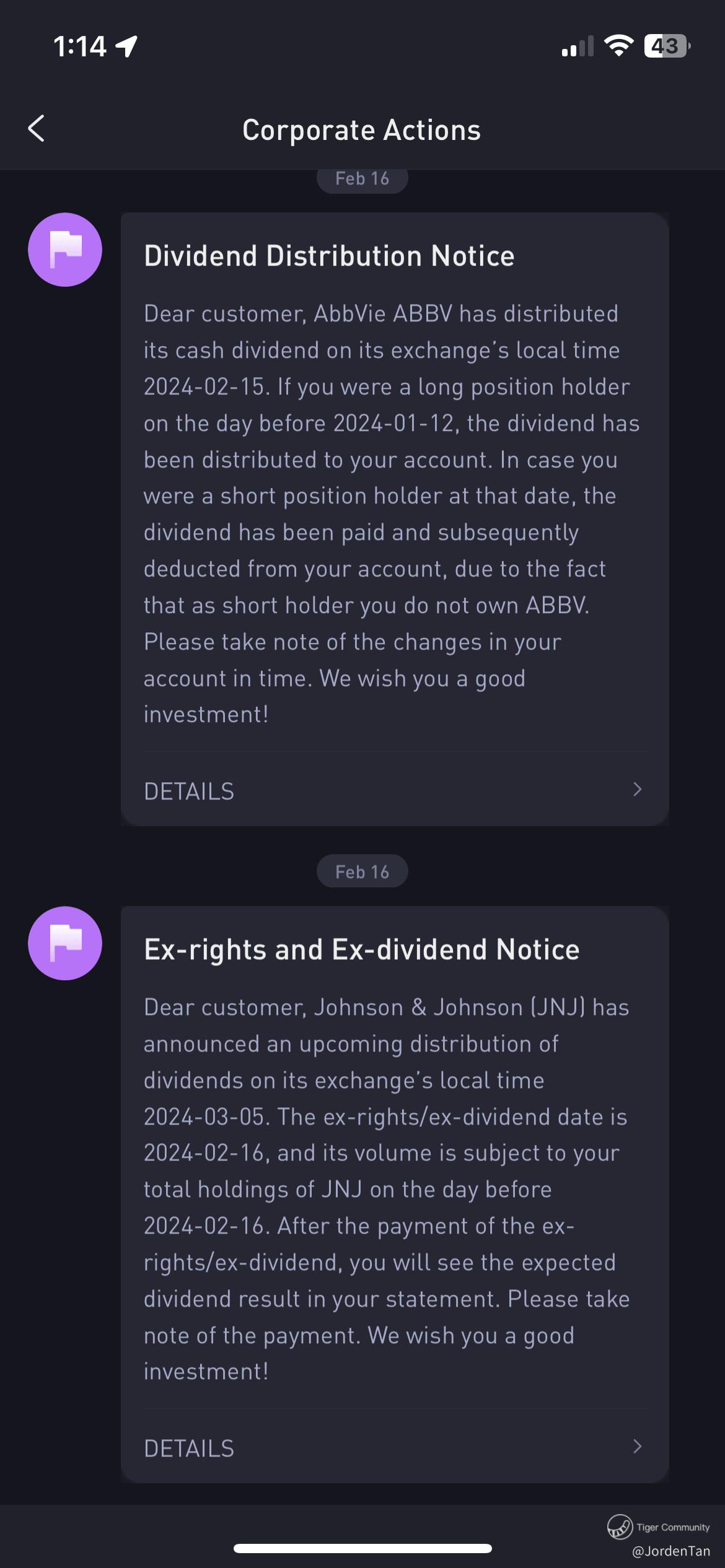Image resolution: width=725 pixels, height=1568 pixels.
Task: Open the chevron in ABBV notice DETAILS row
Action: (x=637, y=789)
